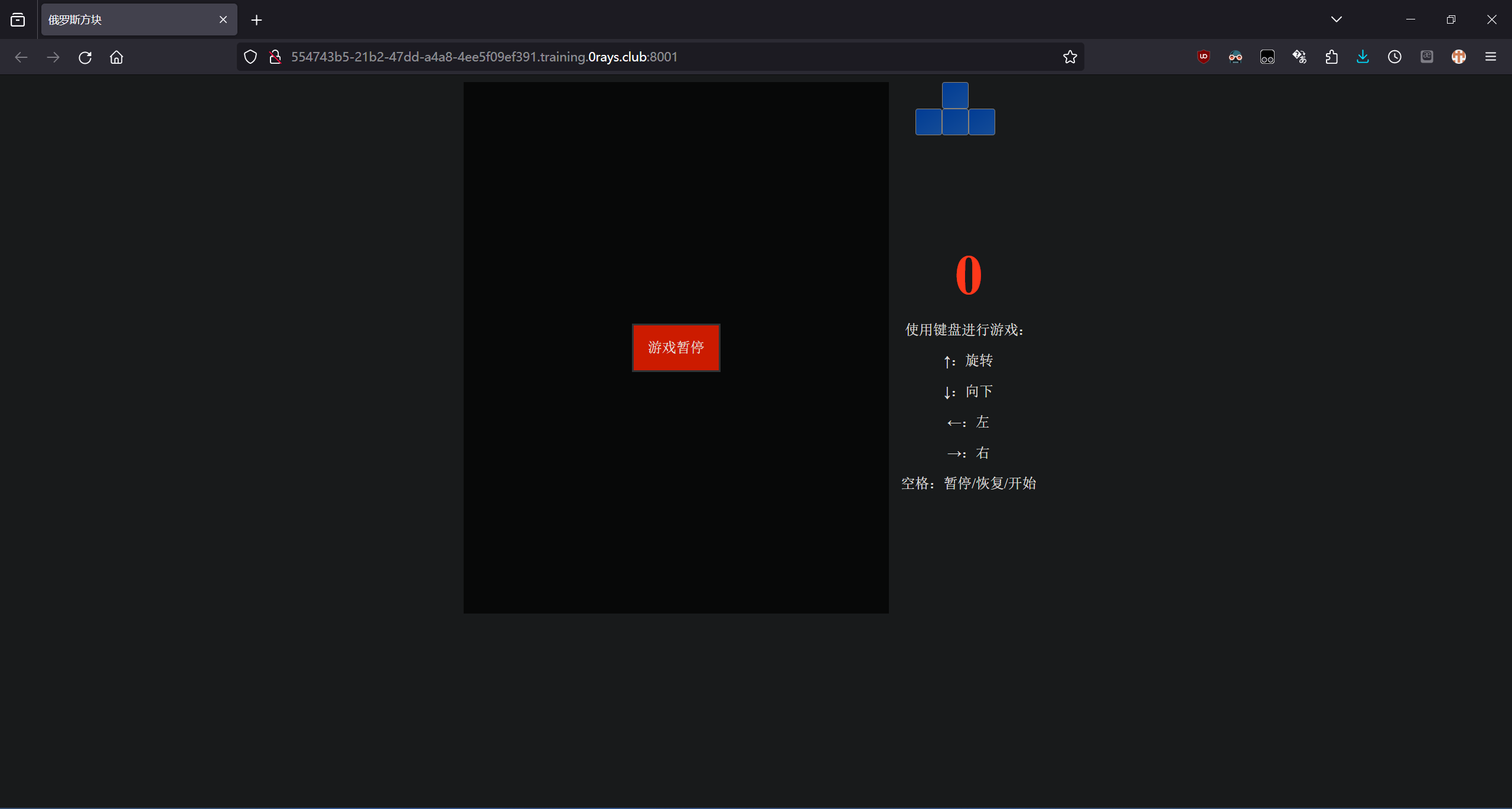Click the insecure connection padlock icon
Image resolution: width=1512 pixels, height=809 pixels.
(275, 57)
